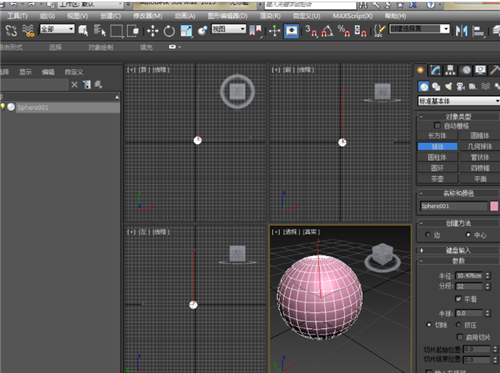Click the pink object color swatch
This screenshot has width=500, height=373.
pyautogui.click(x=494, y=206)
